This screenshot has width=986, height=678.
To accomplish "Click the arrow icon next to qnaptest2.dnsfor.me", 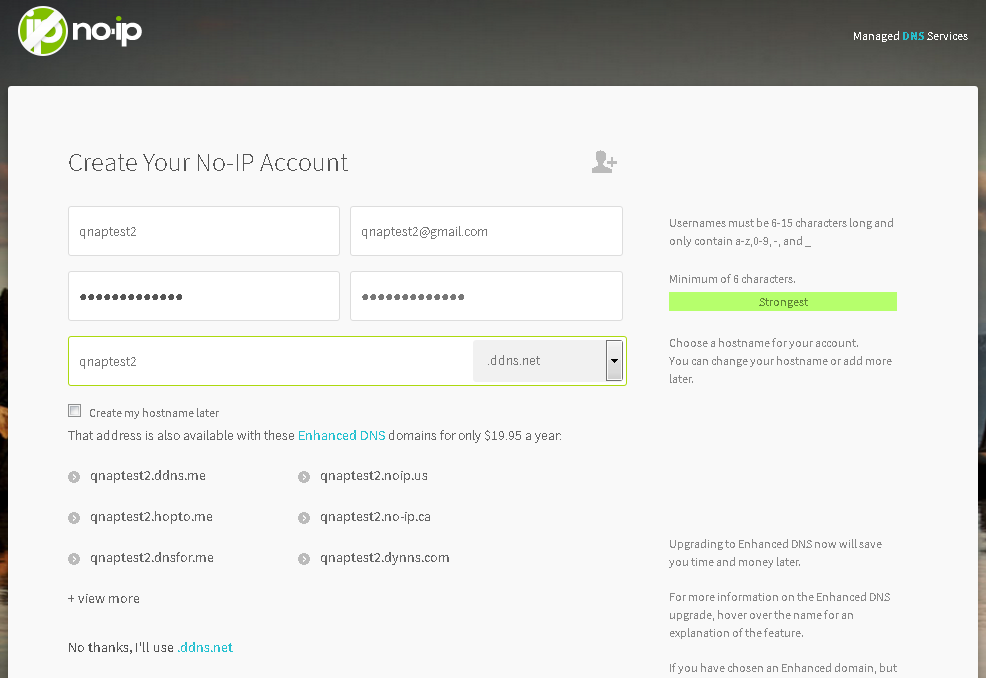I will point(74,559).
